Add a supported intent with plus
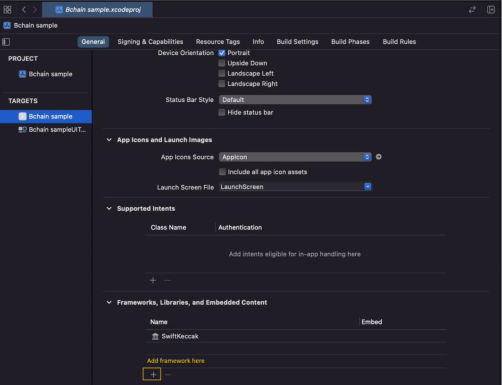502x385 pixels. pos(153,280)
